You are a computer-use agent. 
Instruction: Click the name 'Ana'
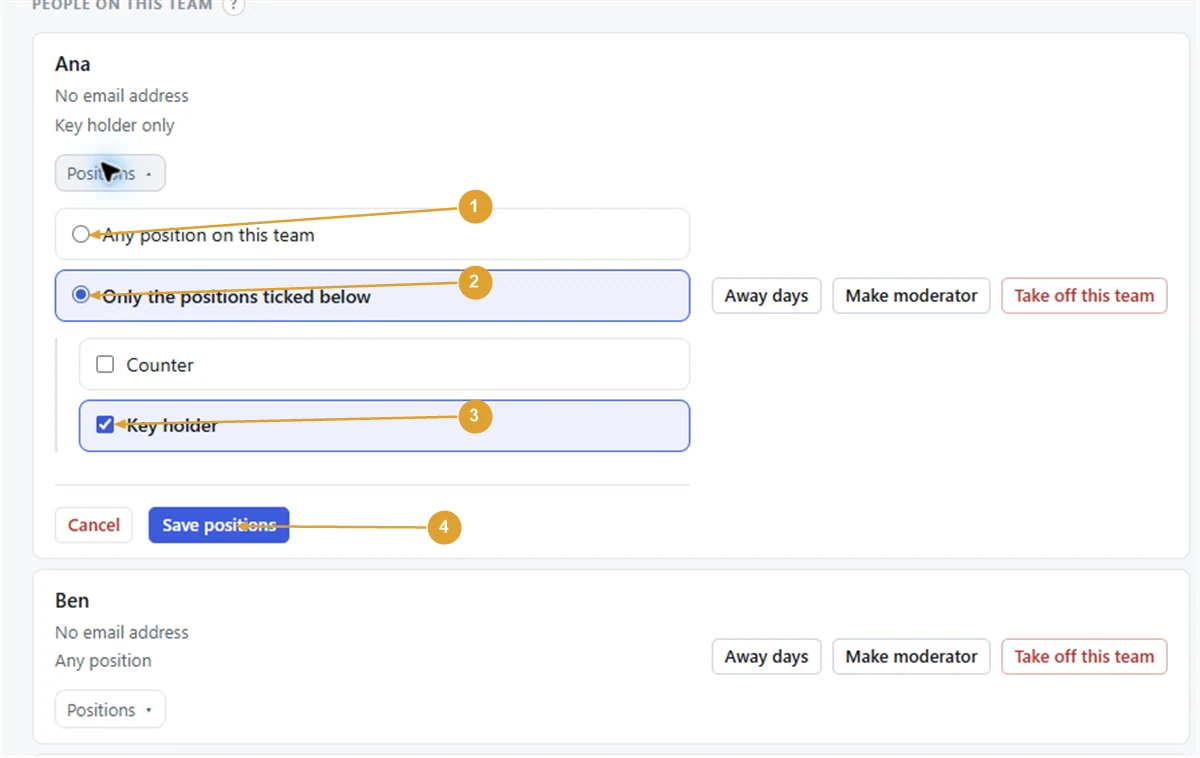coord(73,64)
